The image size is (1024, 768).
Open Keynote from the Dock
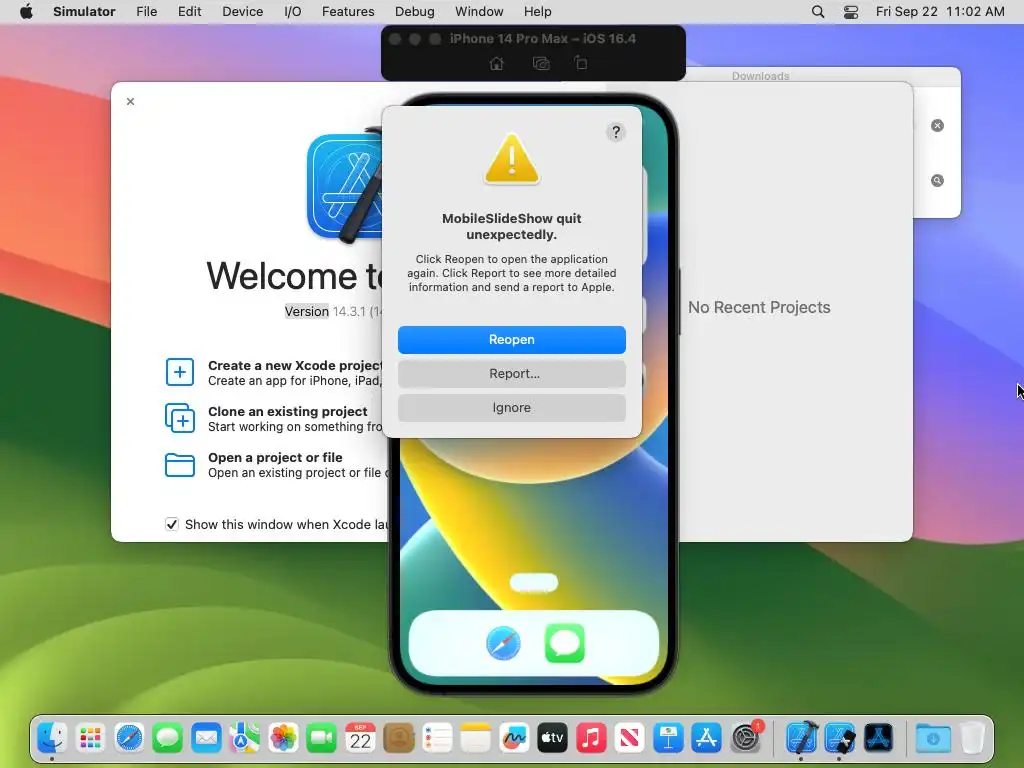pos(668,738)
